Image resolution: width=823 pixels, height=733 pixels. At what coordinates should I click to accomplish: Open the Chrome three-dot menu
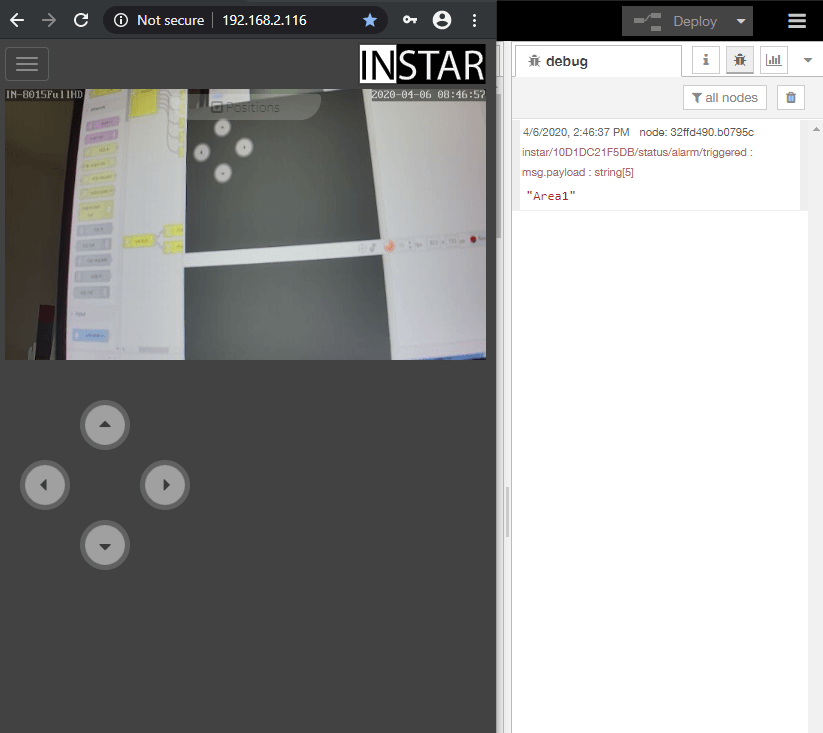click(x=474, y=19)
